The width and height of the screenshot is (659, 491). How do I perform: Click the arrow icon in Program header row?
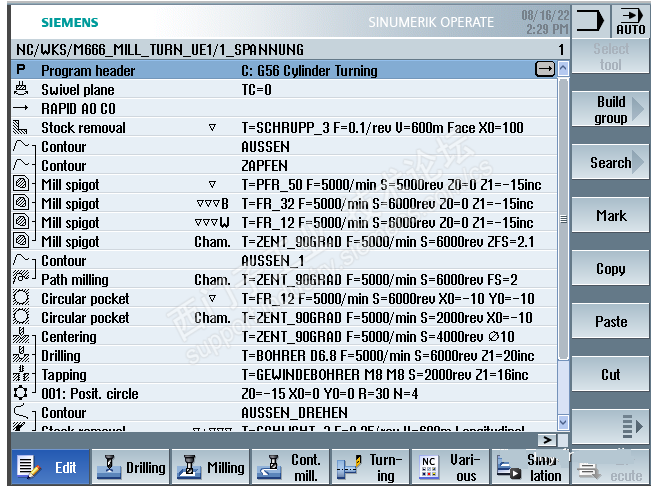click(545, 69)
